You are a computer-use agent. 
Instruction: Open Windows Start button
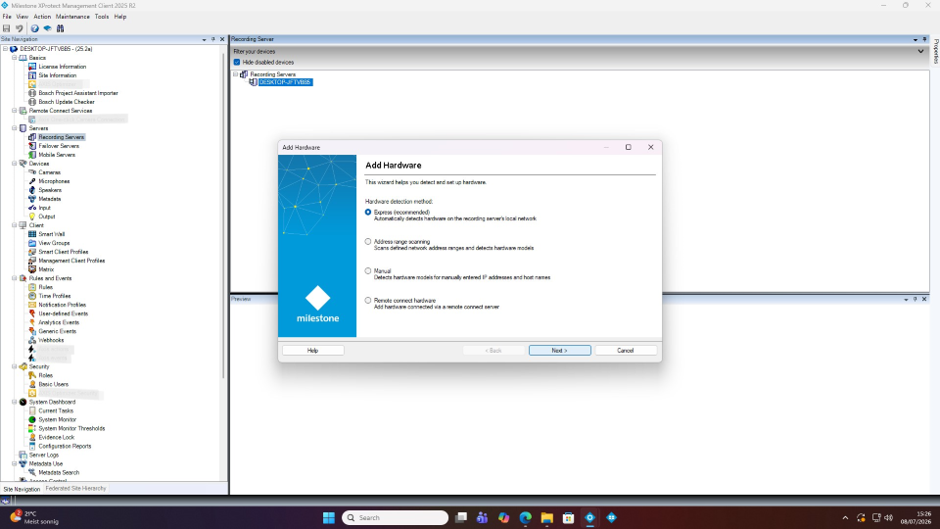coord(329,518)
